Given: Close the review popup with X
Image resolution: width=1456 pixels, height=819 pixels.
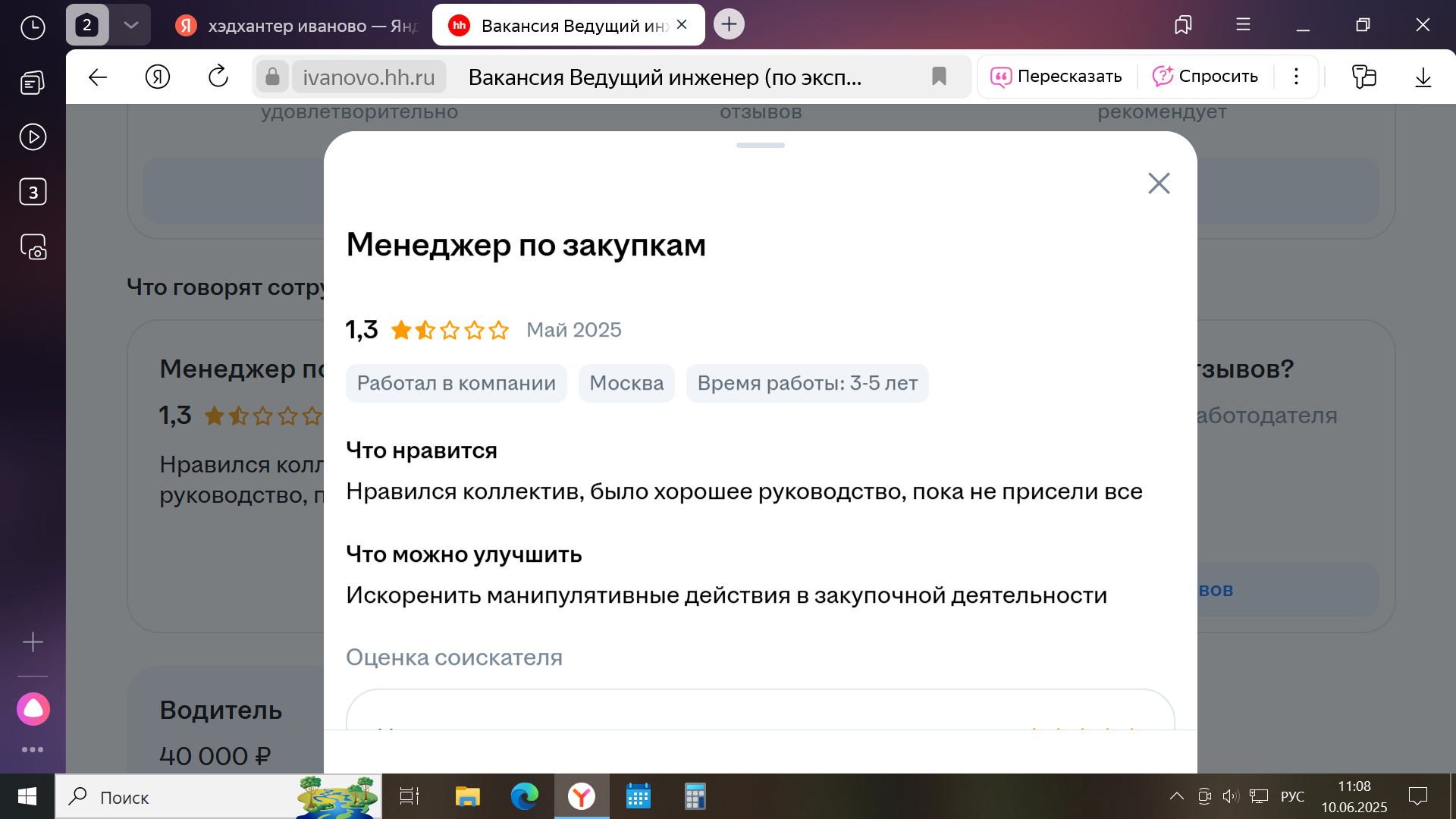Looking at the screenshot, I should [1159, 183].
